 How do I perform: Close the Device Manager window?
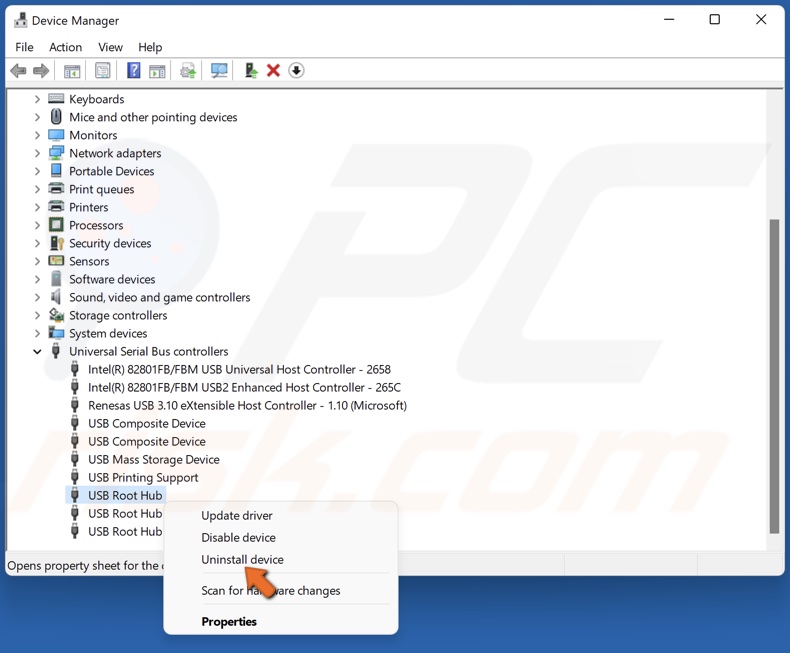tap(761, 20)
